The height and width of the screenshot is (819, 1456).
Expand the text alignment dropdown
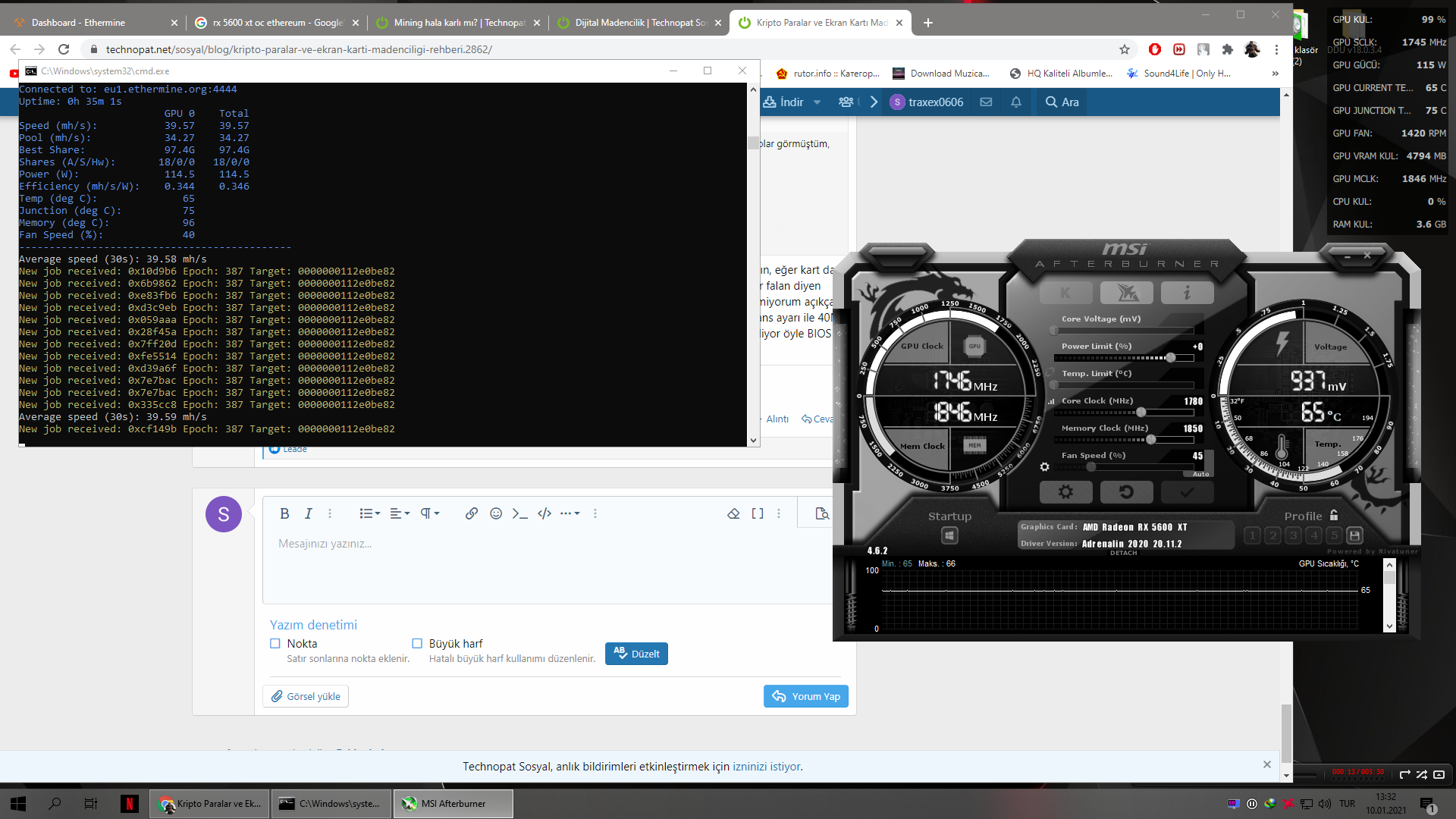[x=400, y=513]
